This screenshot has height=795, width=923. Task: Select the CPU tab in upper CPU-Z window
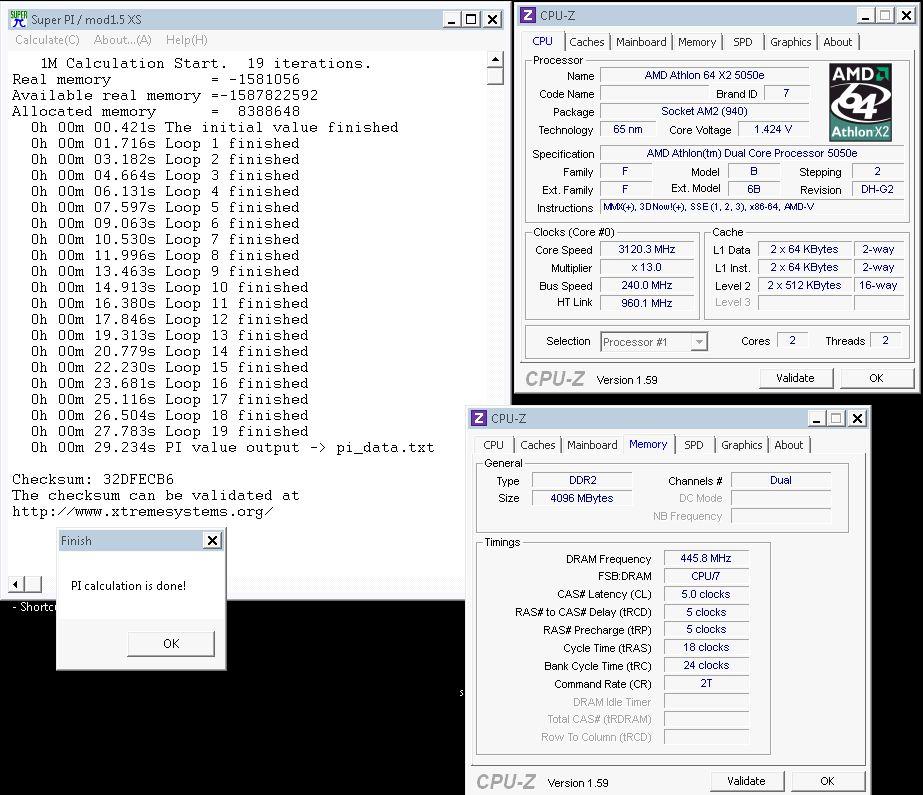pos(542,41)
